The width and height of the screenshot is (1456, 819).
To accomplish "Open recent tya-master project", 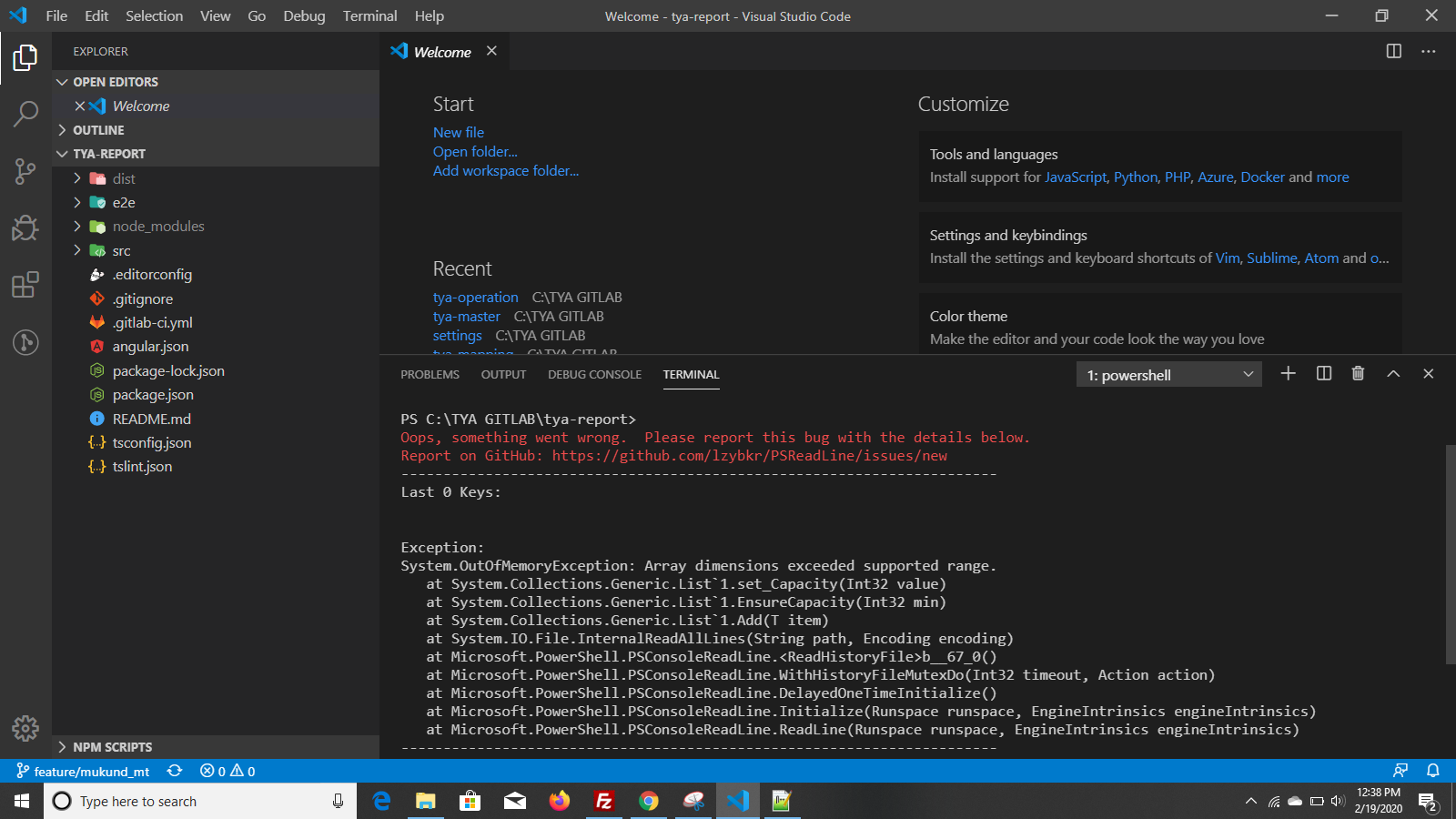I will (466, 316).
